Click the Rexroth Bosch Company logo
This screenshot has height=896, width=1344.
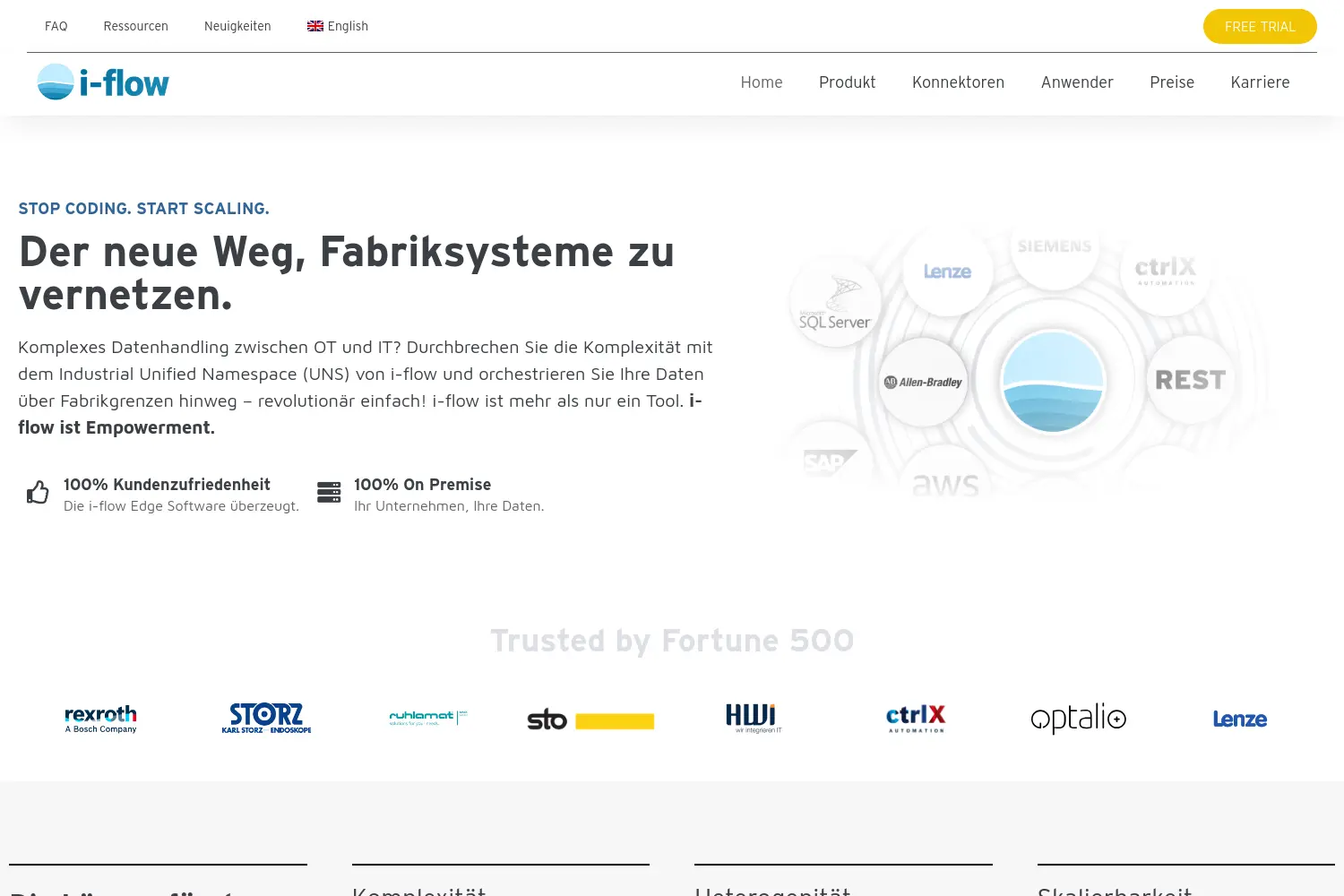pos(101,719)
